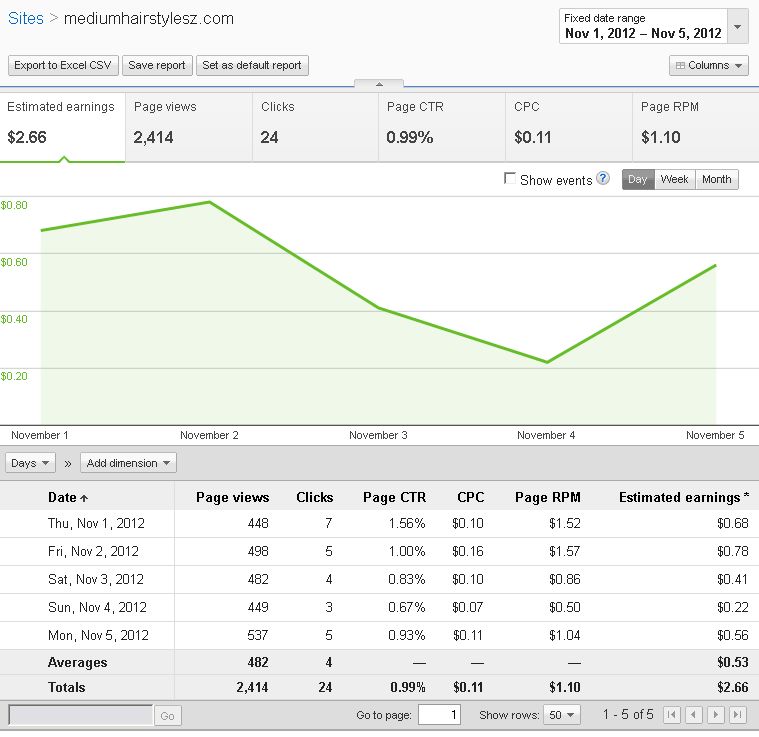Open the Columns dropdown
This screenshot has width=759, height=737.
(x=708, y=66)
